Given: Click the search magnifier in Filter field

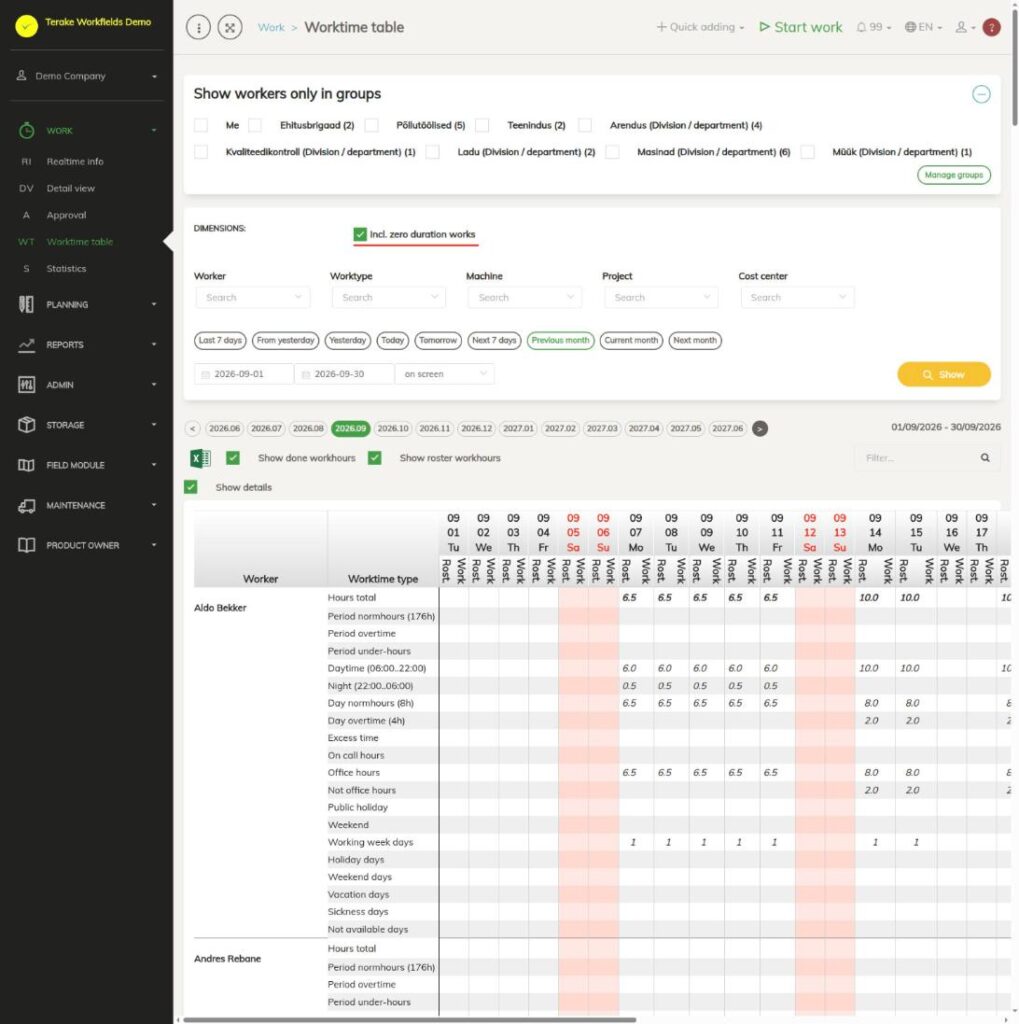Looking at the screenshot, I should click(x=985, y=458).
